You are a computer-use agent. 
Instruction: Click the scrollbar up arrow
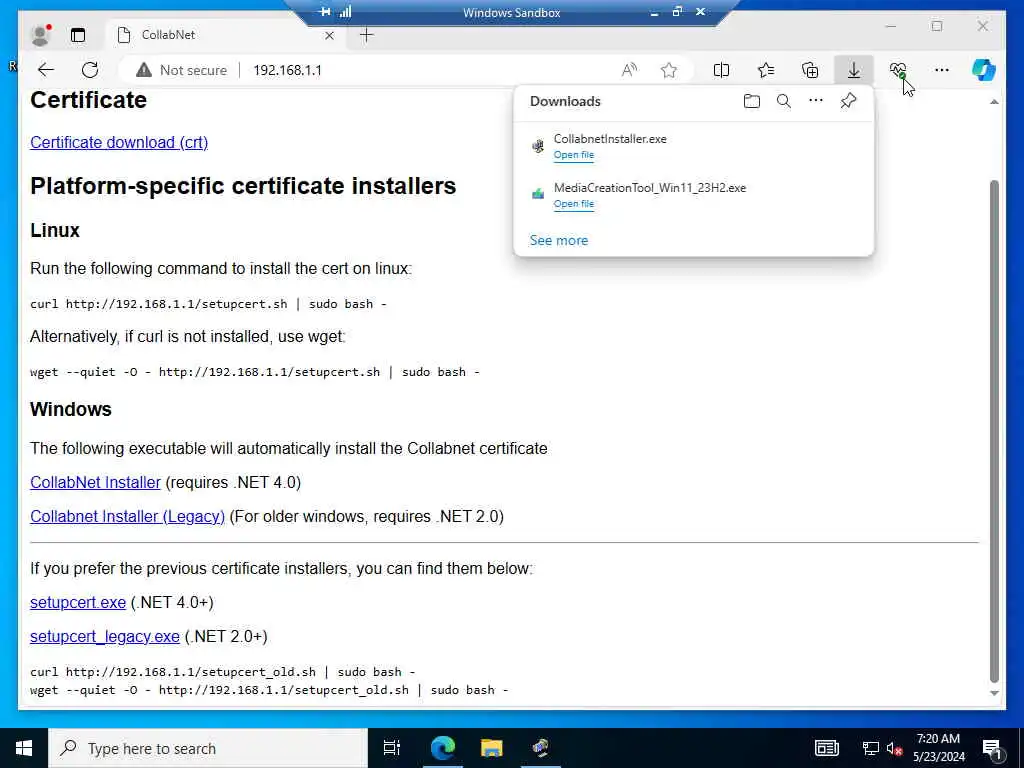point(994,102)
